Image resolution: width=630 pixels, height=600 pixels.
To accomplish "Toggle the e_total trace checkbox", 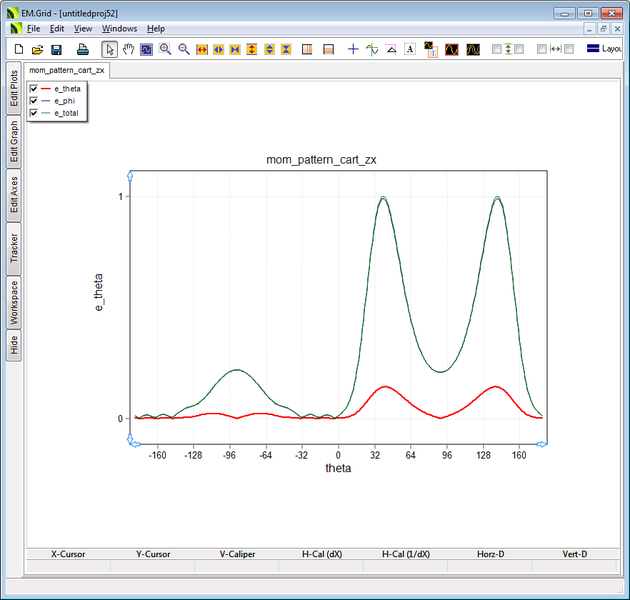I will 34,113.
